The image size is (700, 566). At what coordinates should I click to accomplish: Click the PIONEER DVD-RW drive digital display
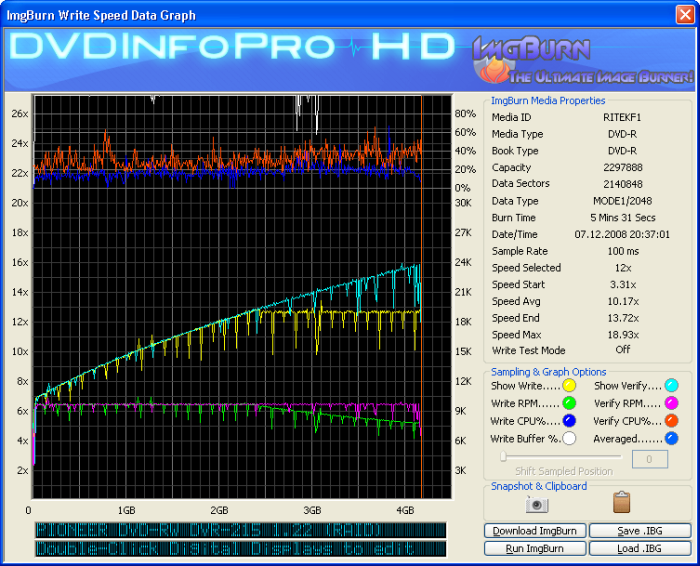click(241, 530)
